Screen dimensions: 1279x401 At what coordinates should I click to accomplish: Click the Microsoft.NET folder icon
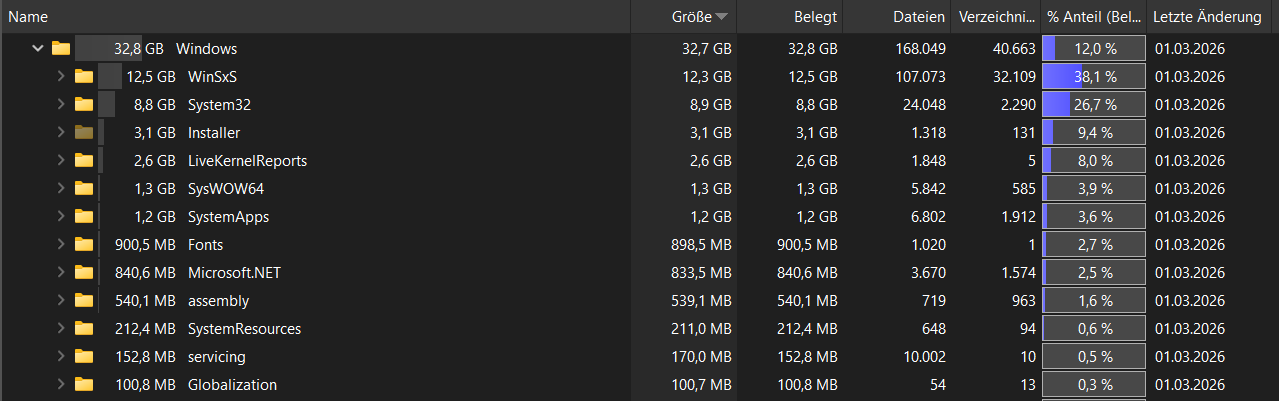(x=83, y=272)
